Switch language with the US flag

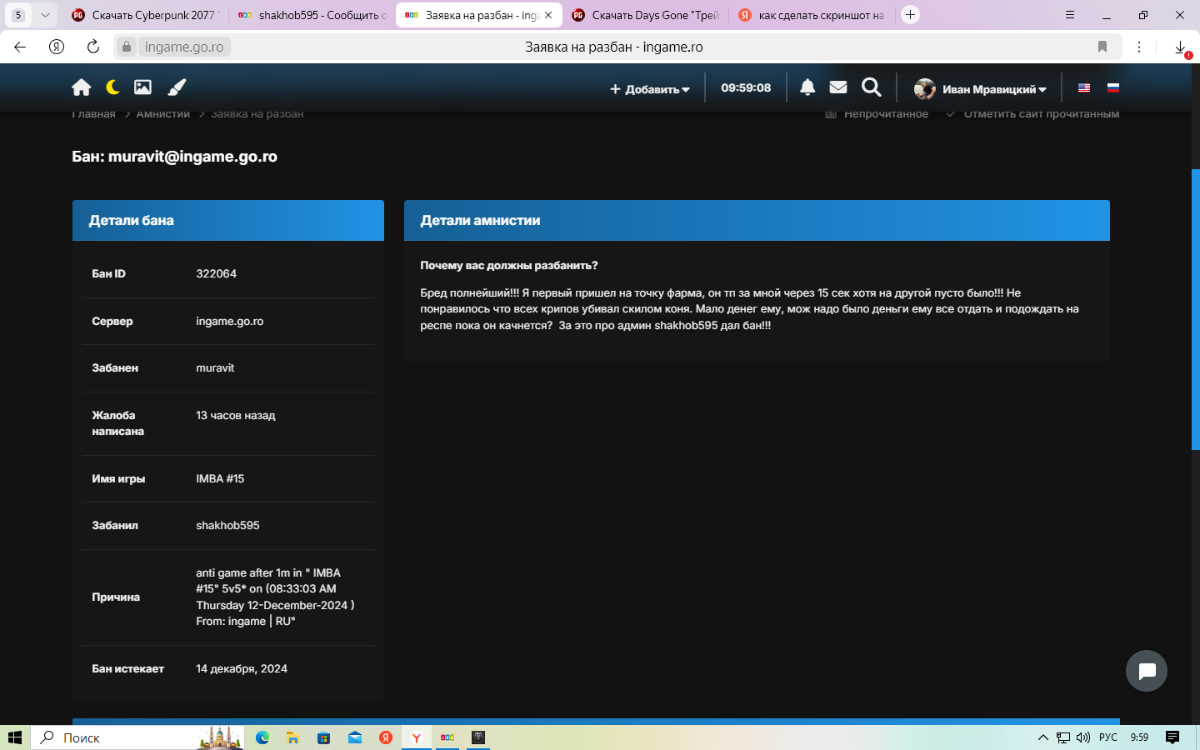pos(1084,88)
